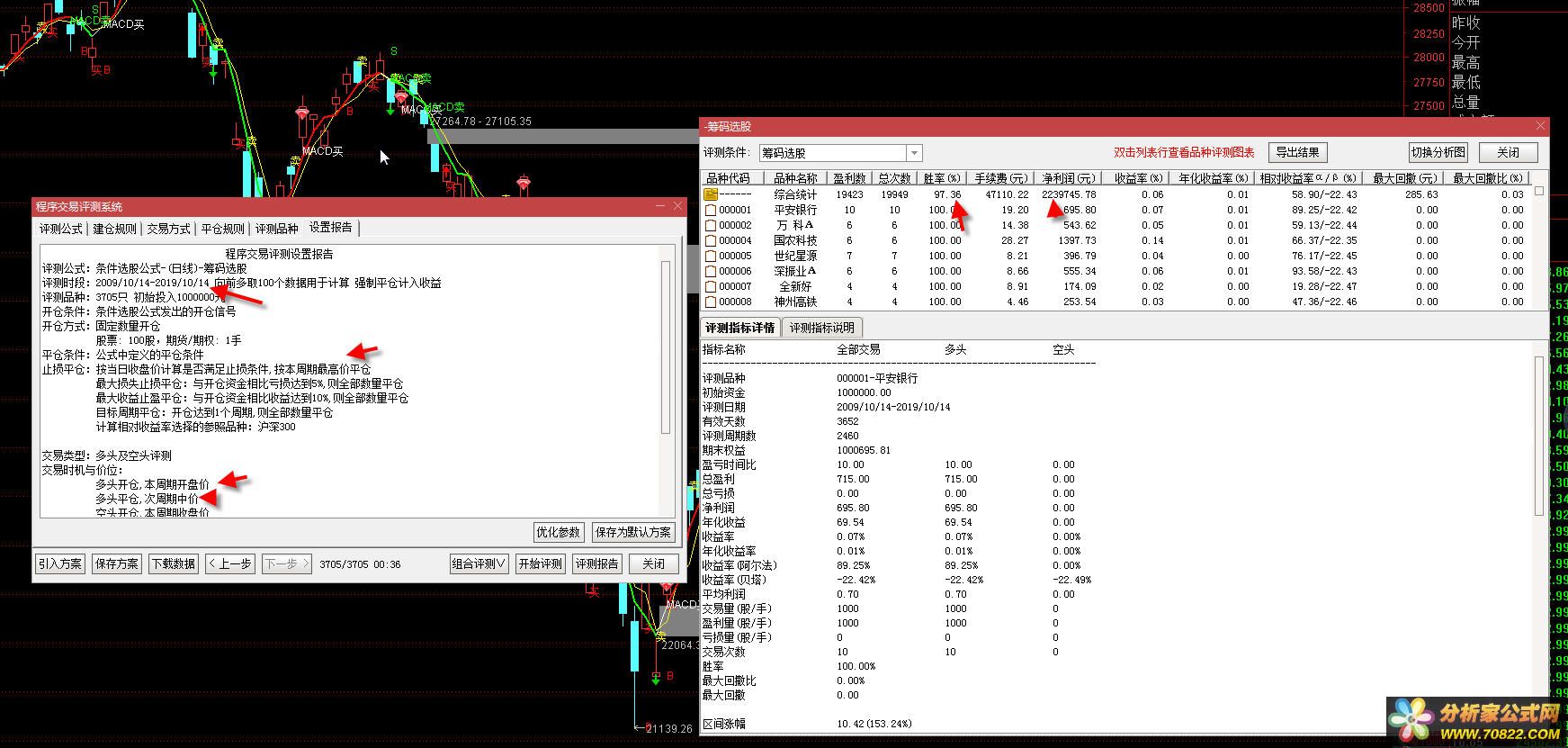Expand the 组合评测 dropdown button
This screenshot has width=1568, height=748.
479,563
